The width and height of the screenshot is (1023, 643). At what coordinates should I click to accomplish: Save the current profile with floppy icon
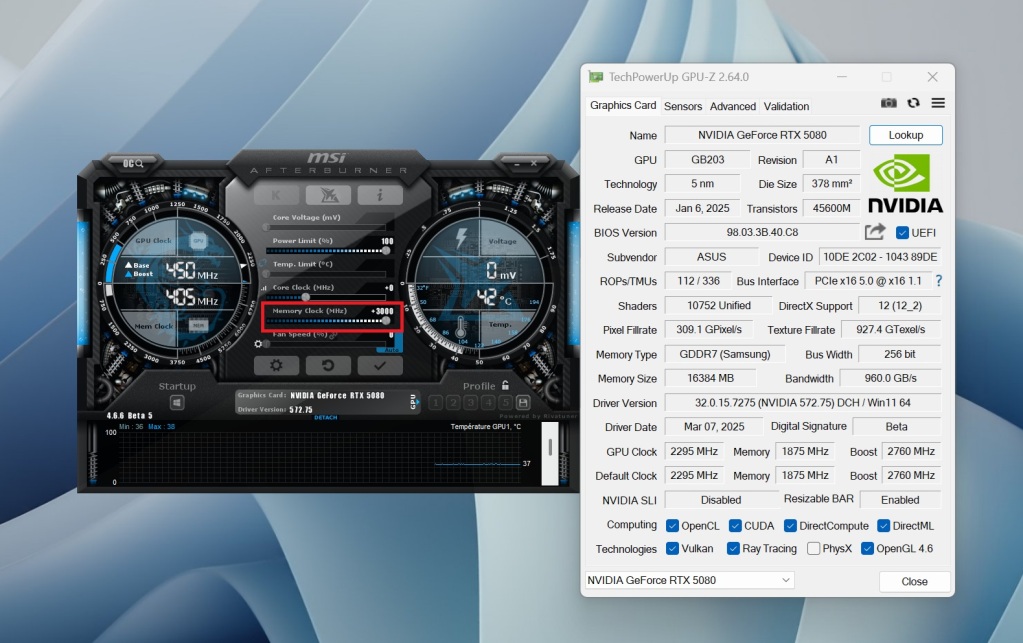523,402
